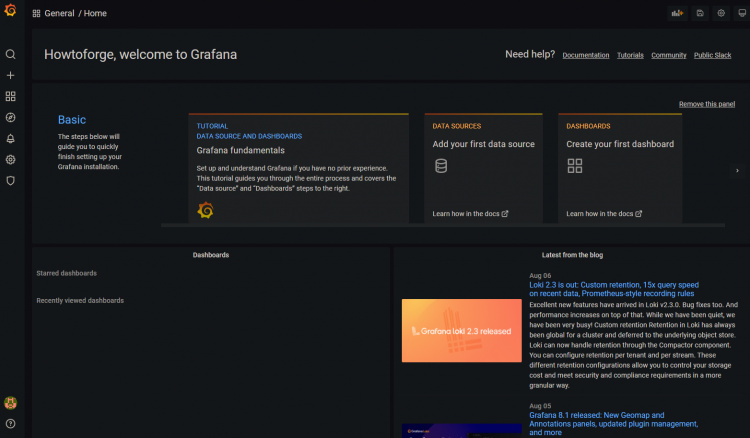Click the Save dashboard icon
750x438 pixels.
[x=700, y=13]
